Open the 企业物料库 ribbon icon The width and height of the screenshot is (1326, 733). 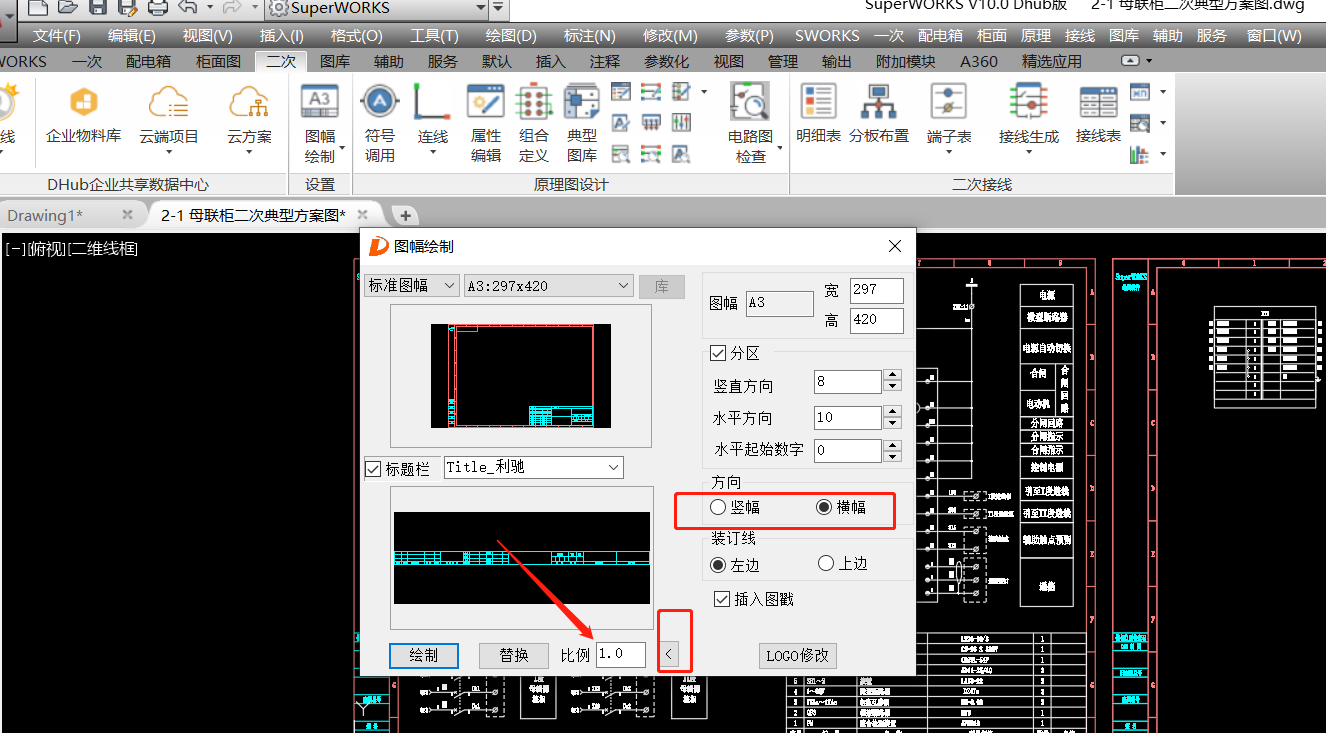[84, 115]
